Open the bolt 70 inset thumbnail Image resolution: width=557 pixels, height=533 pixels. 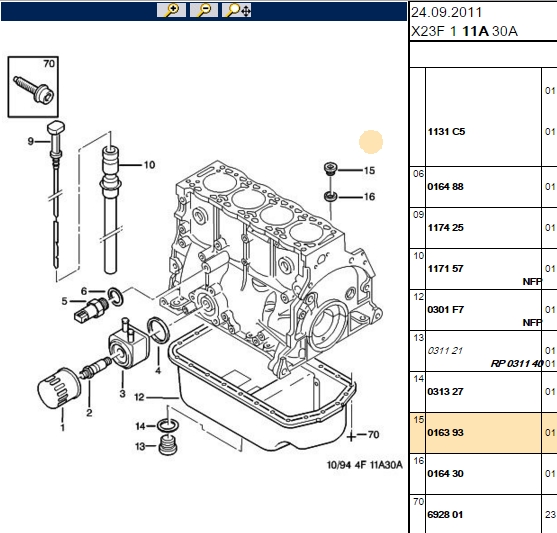point(33,87)
